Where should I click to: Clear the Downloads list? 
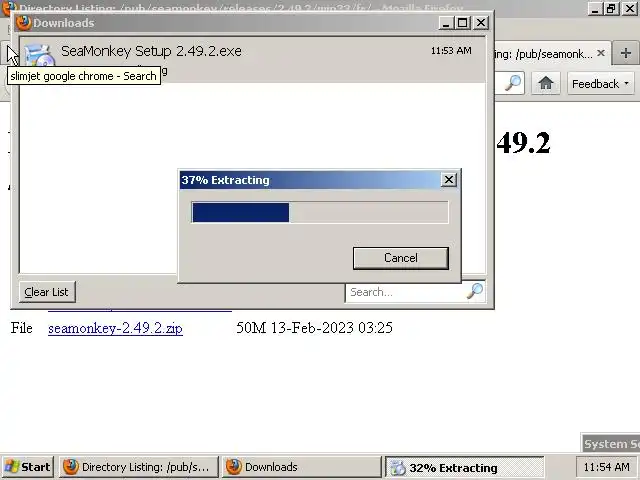click(47, 292)
